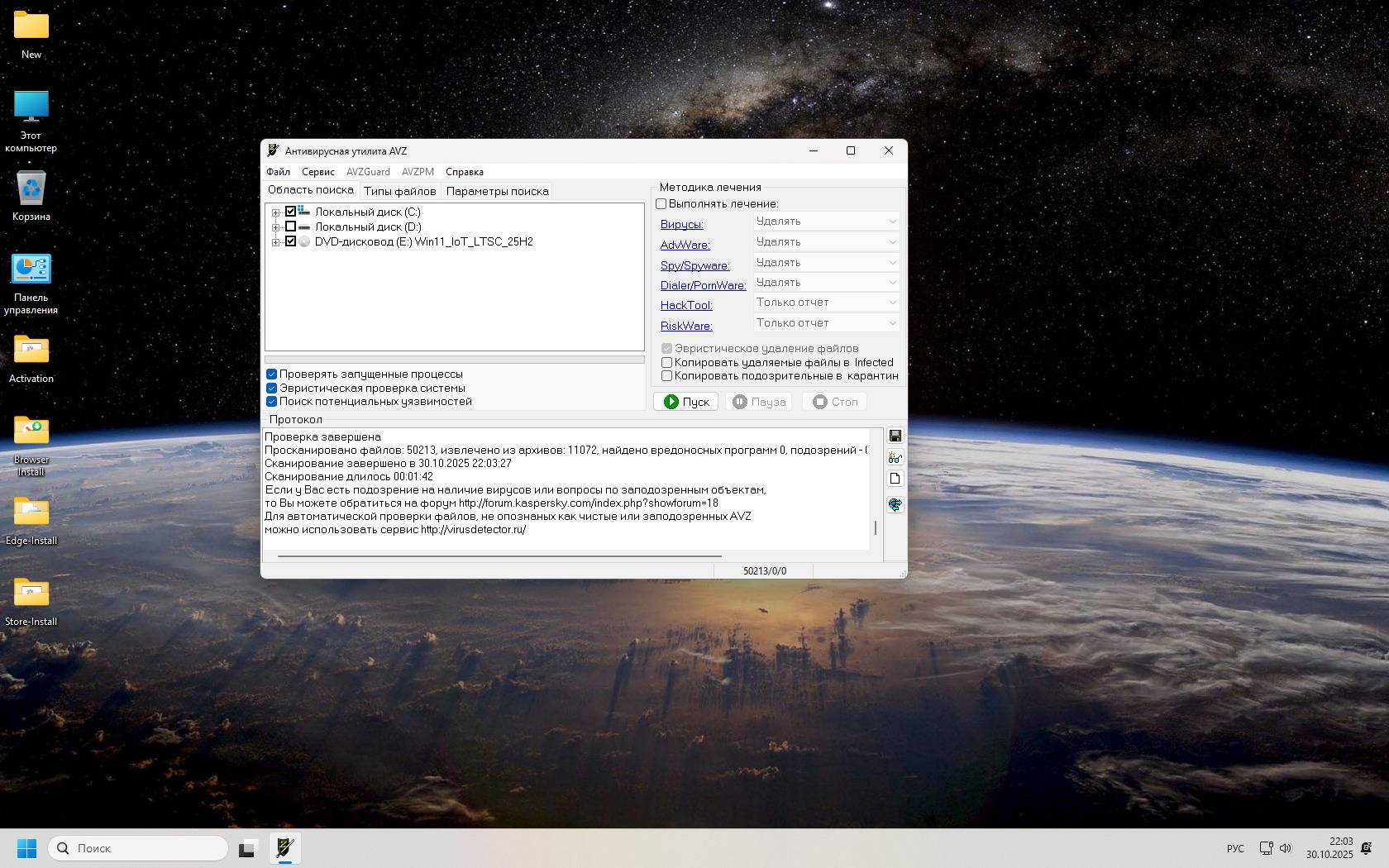The width and height of the screenshot is (1389, 868).
Task: Switch to the Типы файлов tab
Action: click(399, 191)
